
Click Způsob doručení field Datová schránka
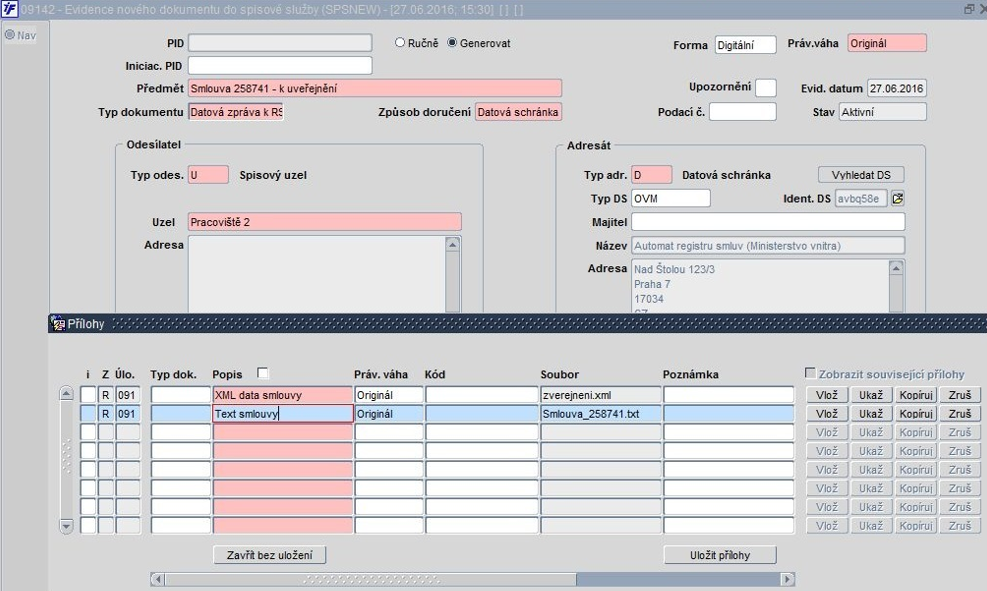(518, 112)
